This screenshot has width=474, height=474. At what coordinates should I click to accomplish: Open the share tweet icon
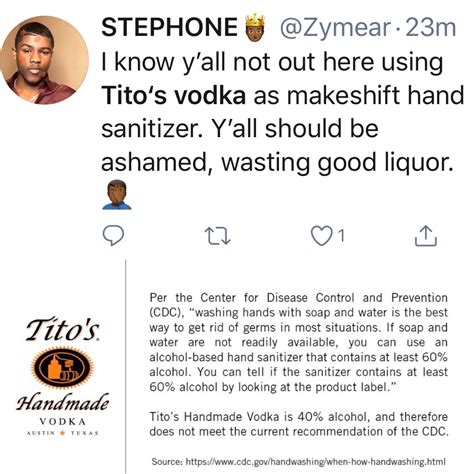[426, 236]
